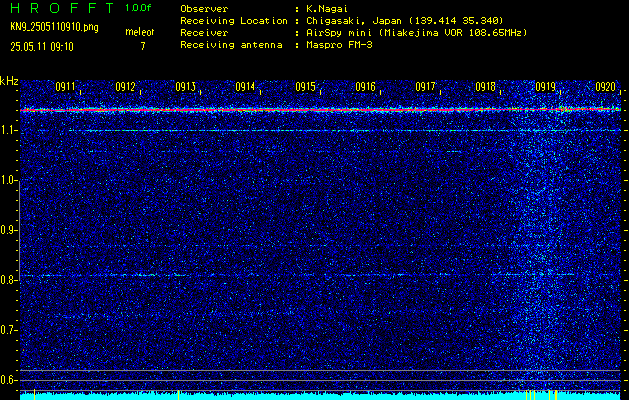
Task: Select location Chigasaki, Japan coordinates text
Action: pyautogui.click(x=405, y=21)
